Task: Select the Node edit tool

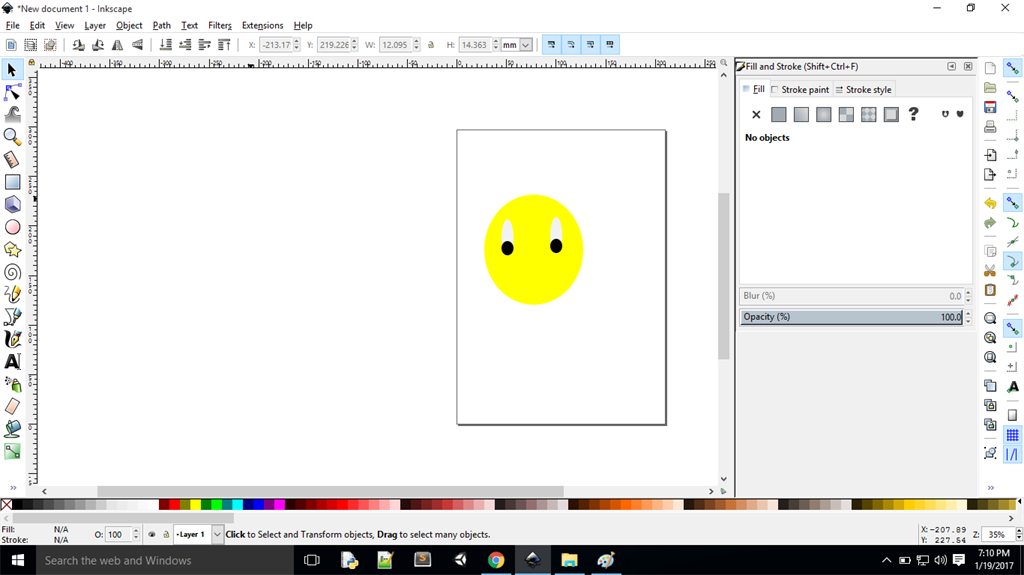Action: [12, 92]
